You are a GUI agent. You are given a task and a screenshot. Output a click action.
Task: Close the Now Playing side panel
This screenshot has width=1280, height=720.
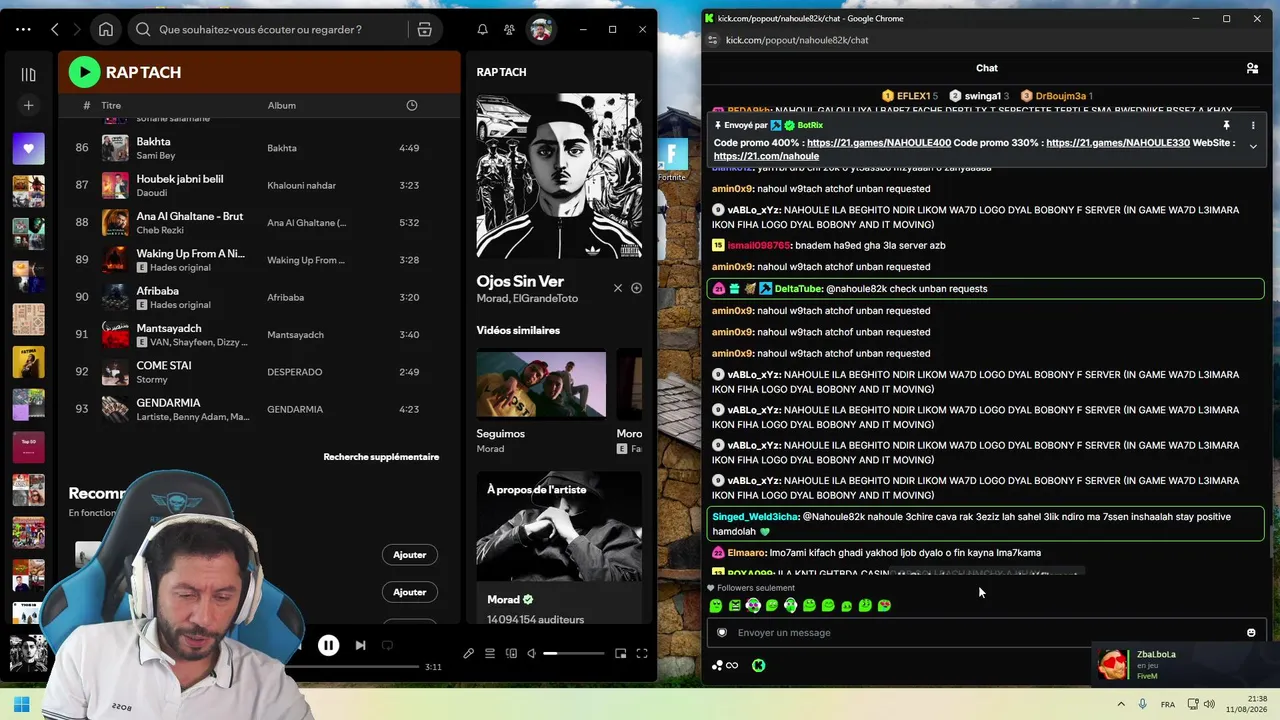pos(618,288)
